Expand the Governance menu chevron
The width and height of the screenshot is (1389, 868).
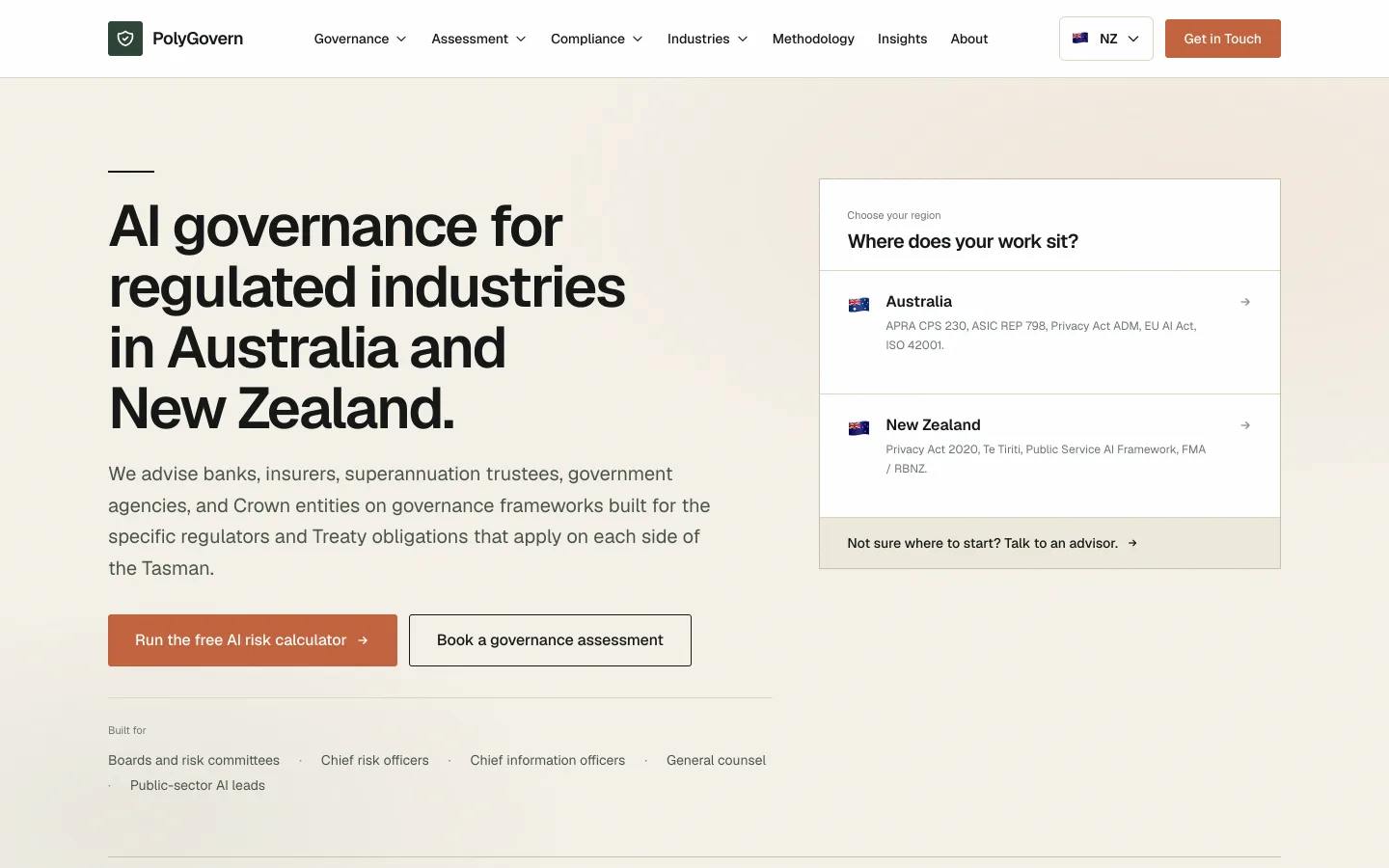[x=401, y=39]
